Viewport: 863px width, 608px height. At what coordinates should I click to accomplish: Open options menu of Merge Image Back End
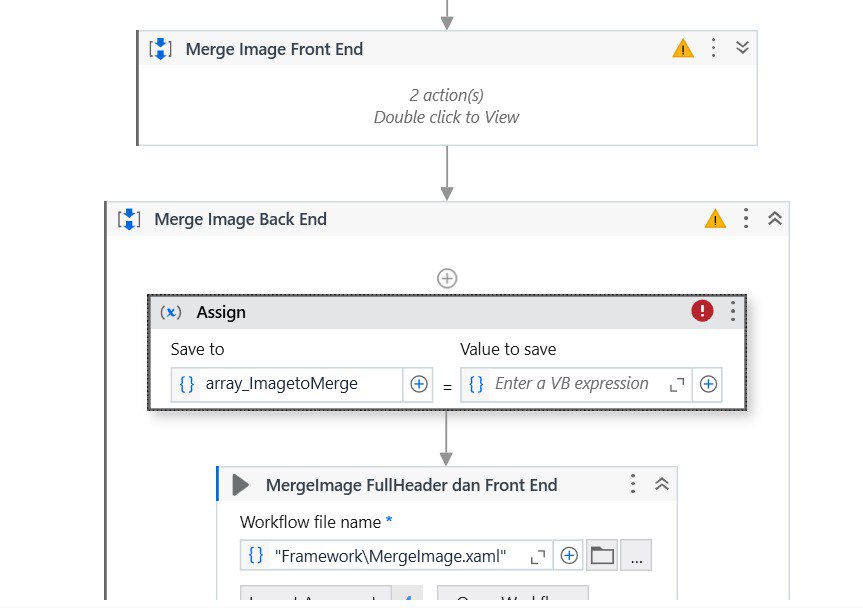[x=746, y=218]
